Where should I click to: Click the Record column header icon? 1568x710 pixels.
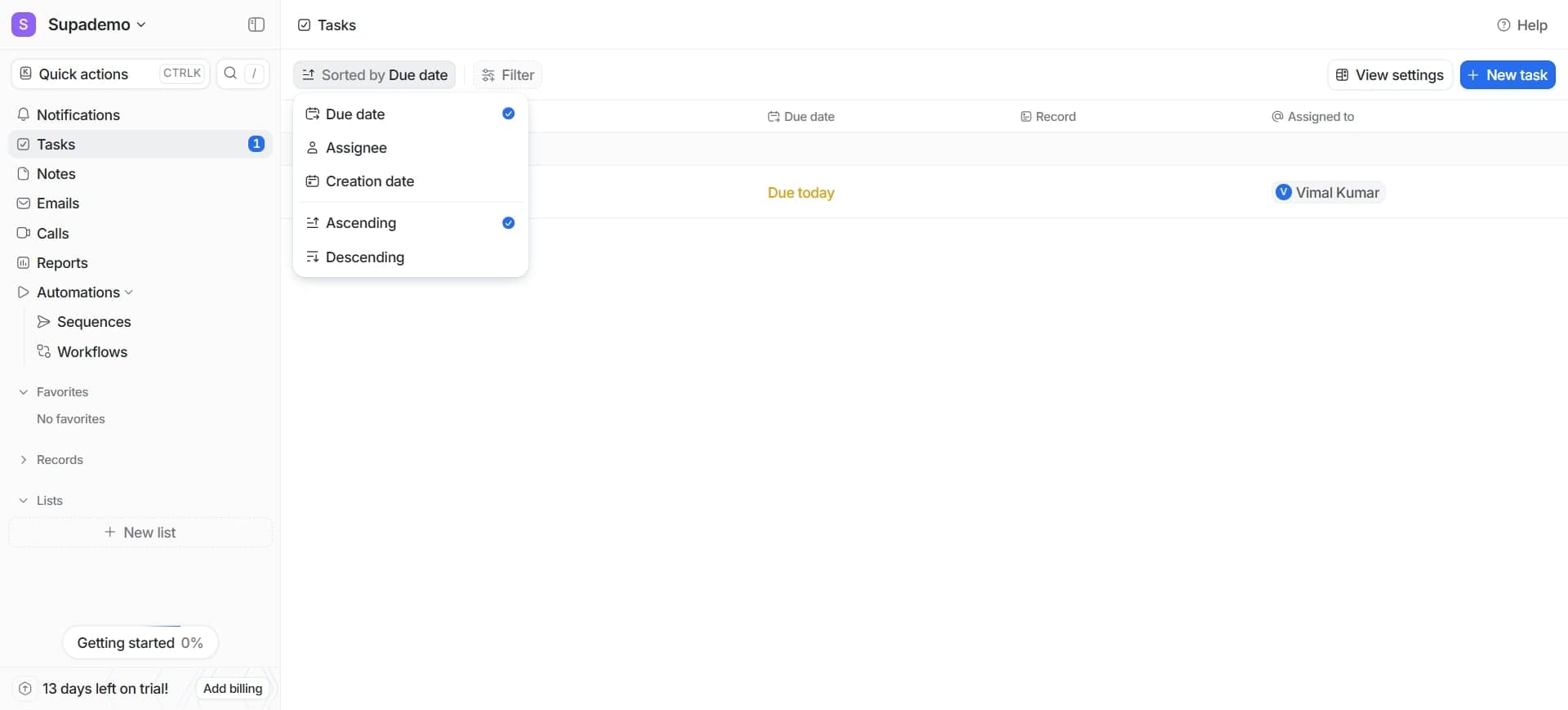1026,117
